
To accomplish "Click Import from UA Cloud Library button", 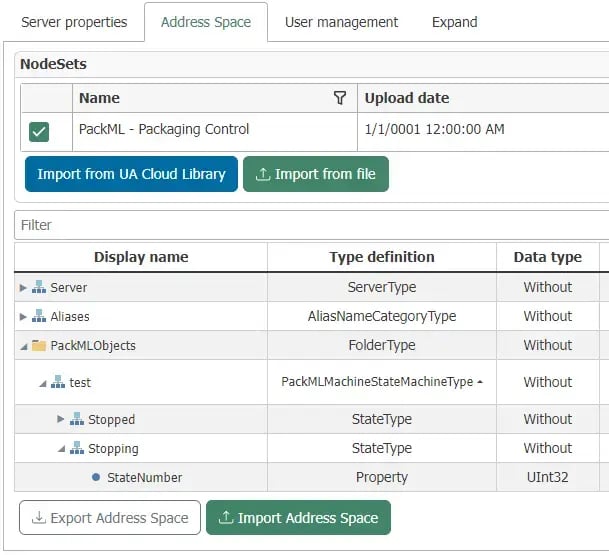I will [x=131, y=174].
